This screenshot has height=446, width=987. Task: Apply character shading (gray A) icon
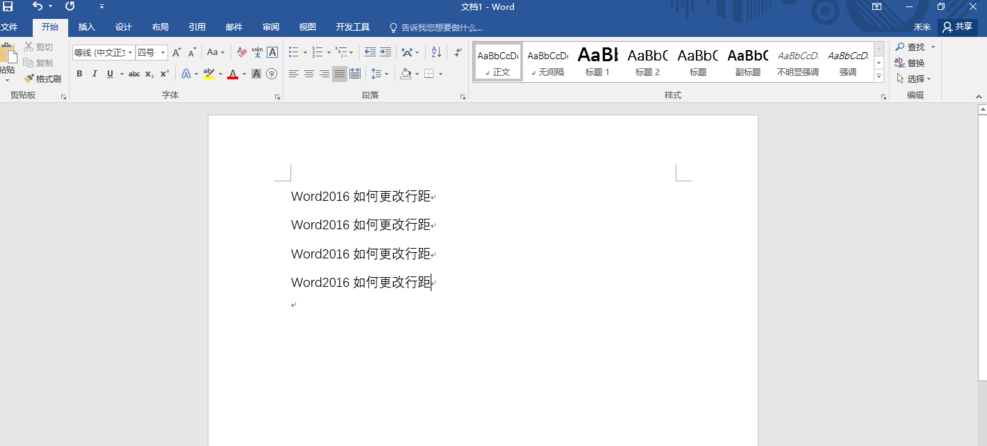click(256, 74)
